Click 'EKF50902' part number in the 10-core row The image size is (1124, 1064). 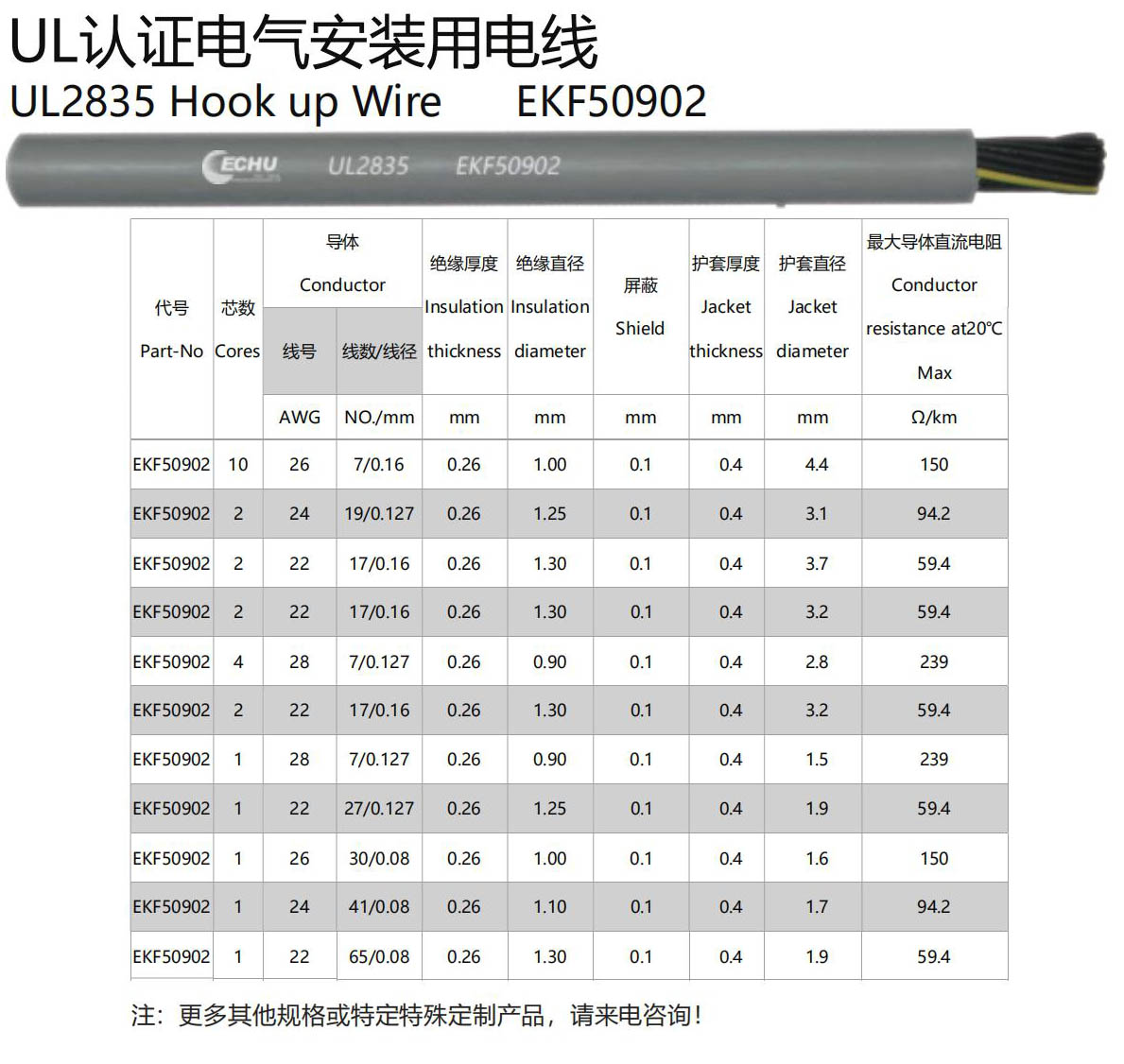click(172, 464)
